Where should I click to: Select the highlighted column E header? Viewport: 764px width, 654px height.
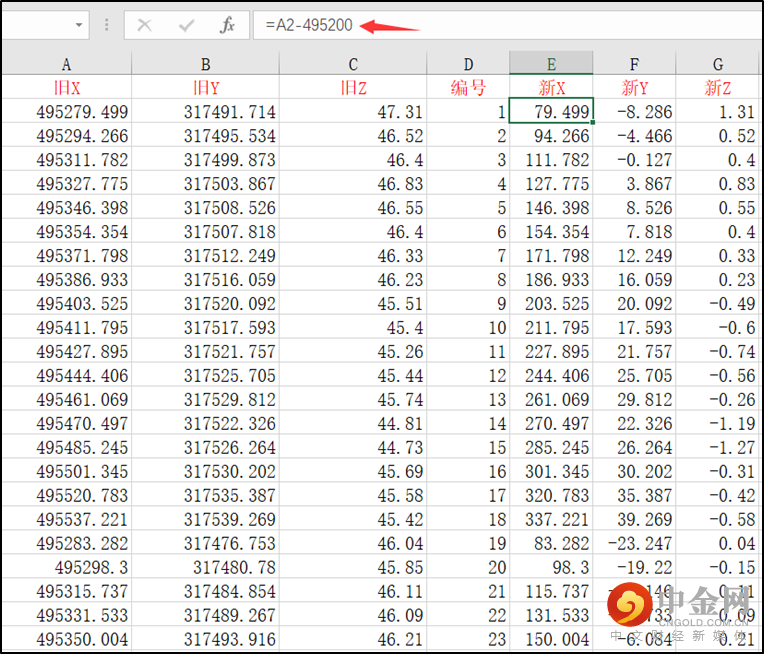click(x=551, y=64)
